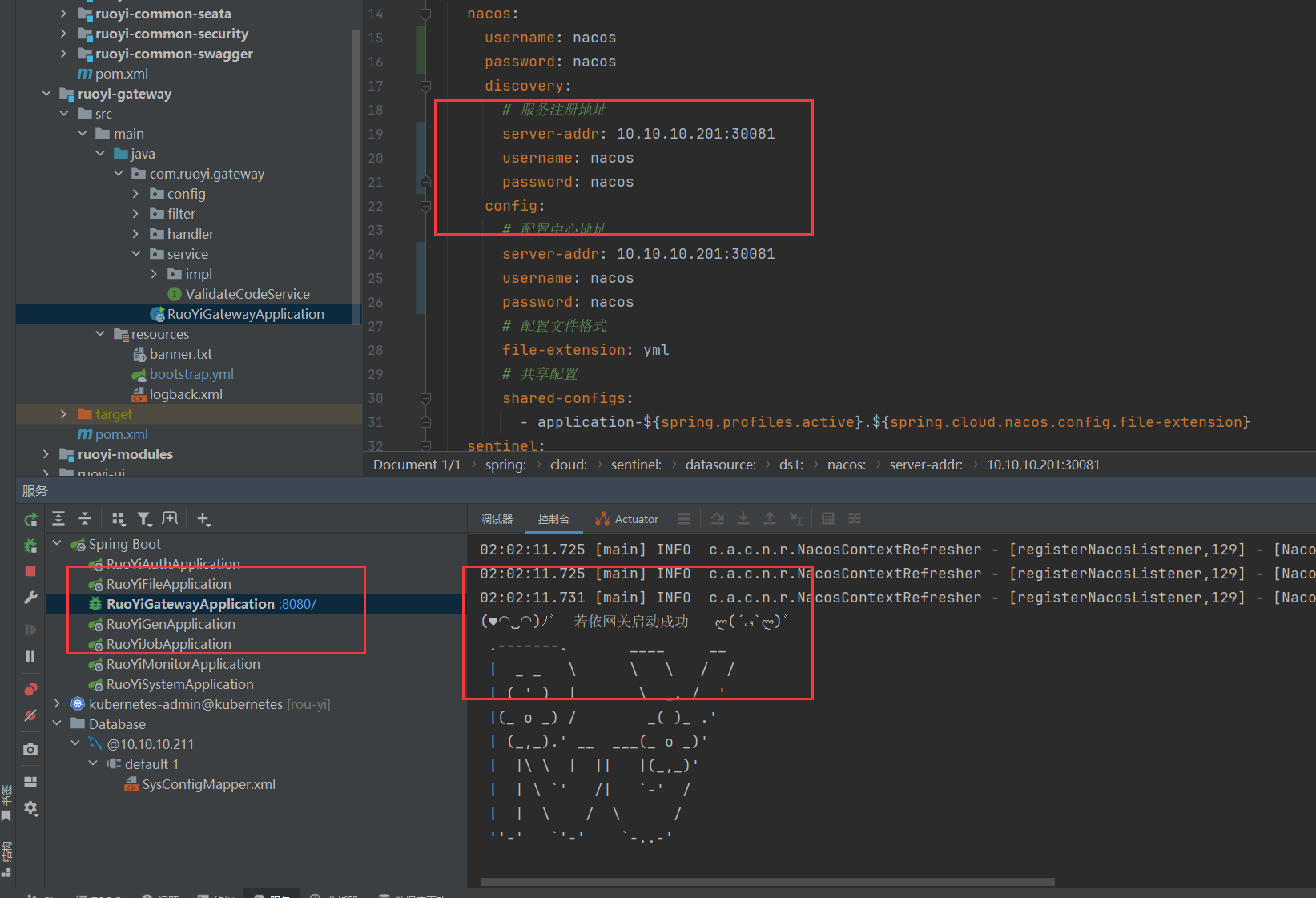The image size is (1316, 898).
Task: Fold the discovery block at line 17
Action: coord(425,86)
